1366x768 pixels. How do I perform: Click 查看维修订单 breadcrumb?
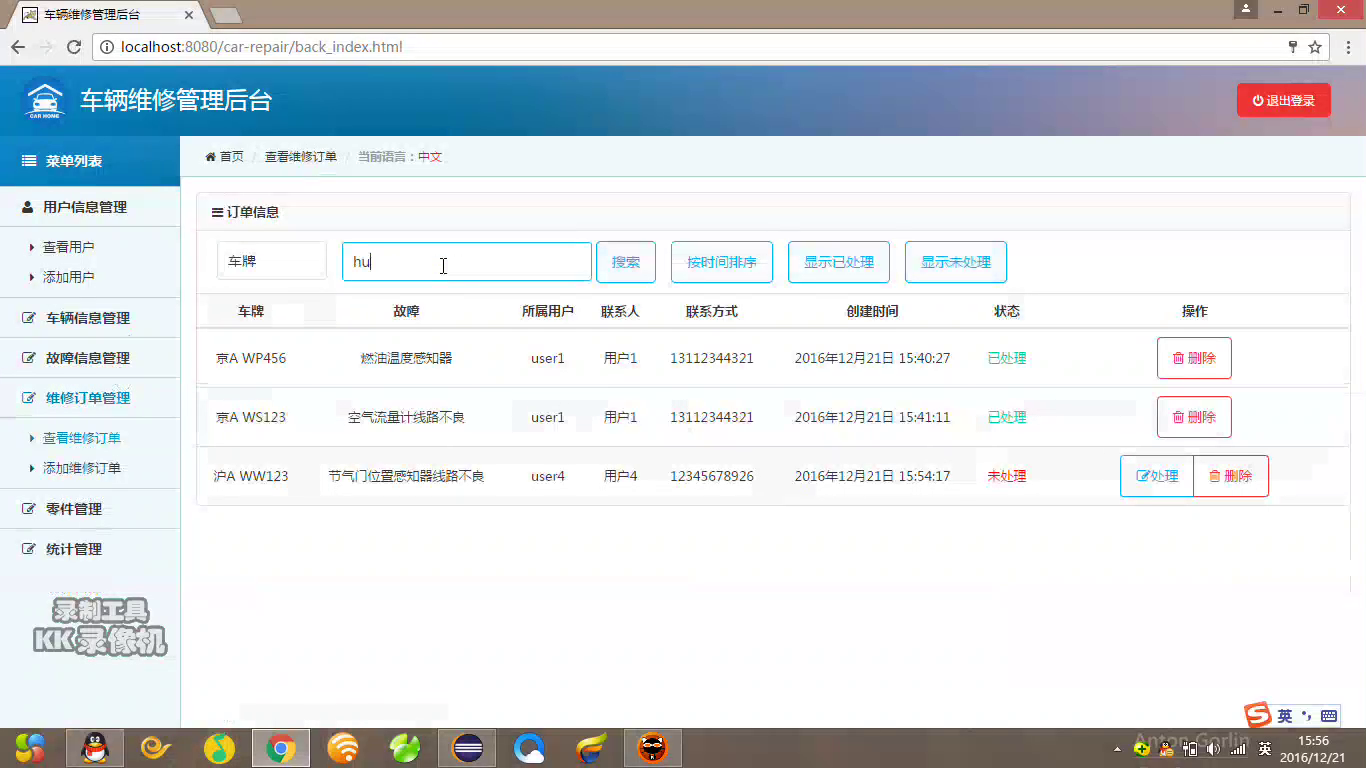tap(301, 157)
